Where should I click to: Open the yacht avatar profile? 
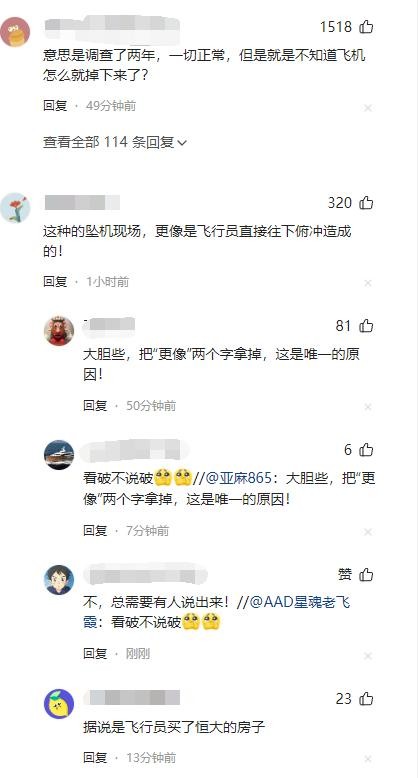coord(59,454)
